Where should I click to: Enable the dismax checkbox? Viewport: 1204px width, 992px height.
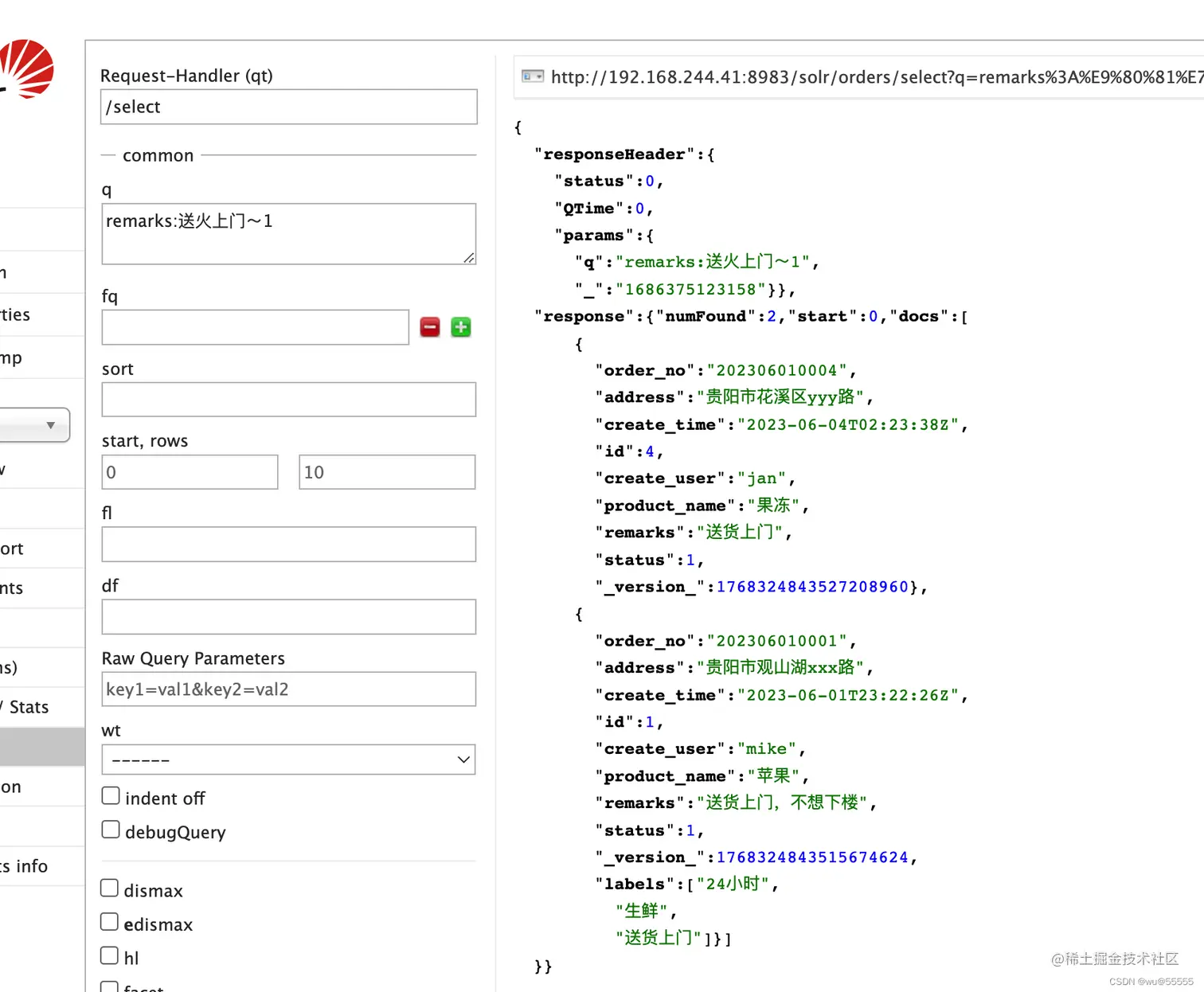[x=110, y=889]
